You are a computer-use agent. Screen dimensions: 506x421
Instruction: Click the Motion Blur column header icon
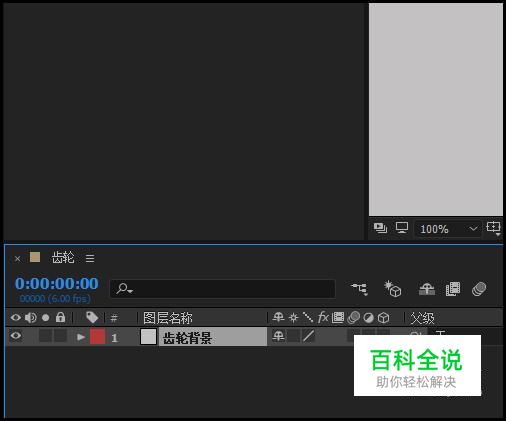353,318
